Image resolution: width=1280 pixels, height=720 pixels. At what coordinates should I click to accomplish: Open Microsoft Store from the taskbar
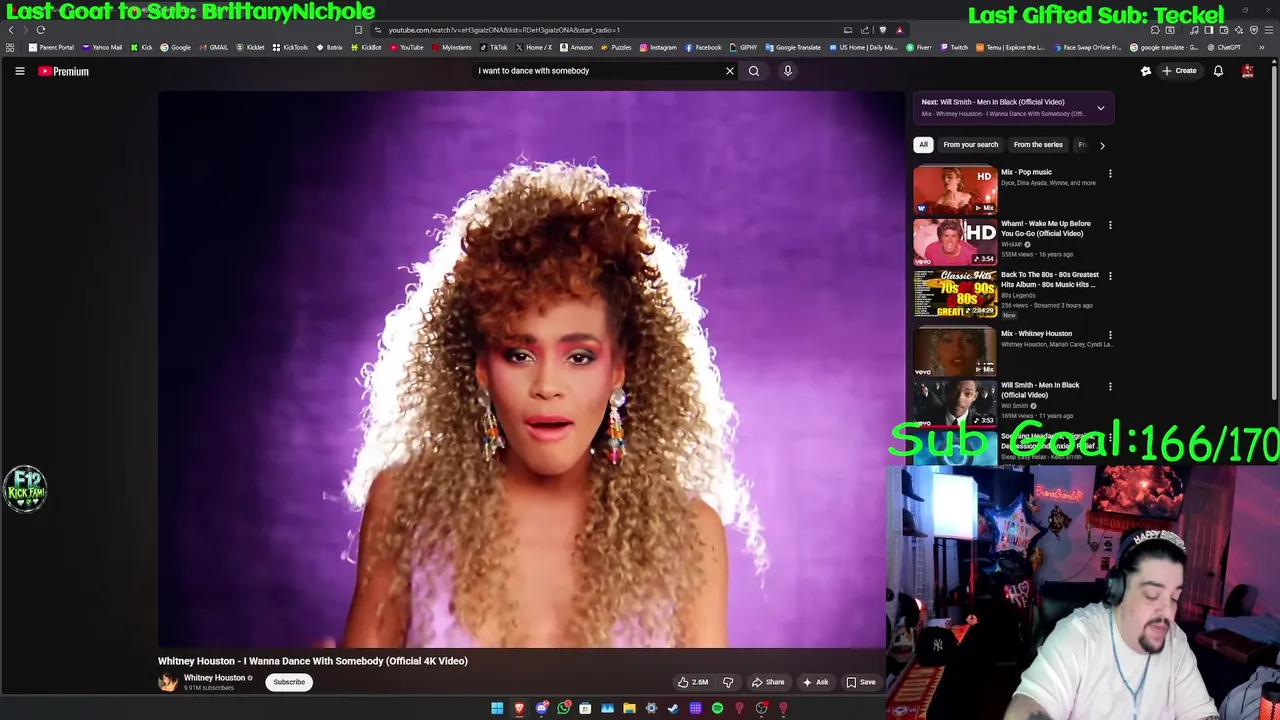click(585, 708)
